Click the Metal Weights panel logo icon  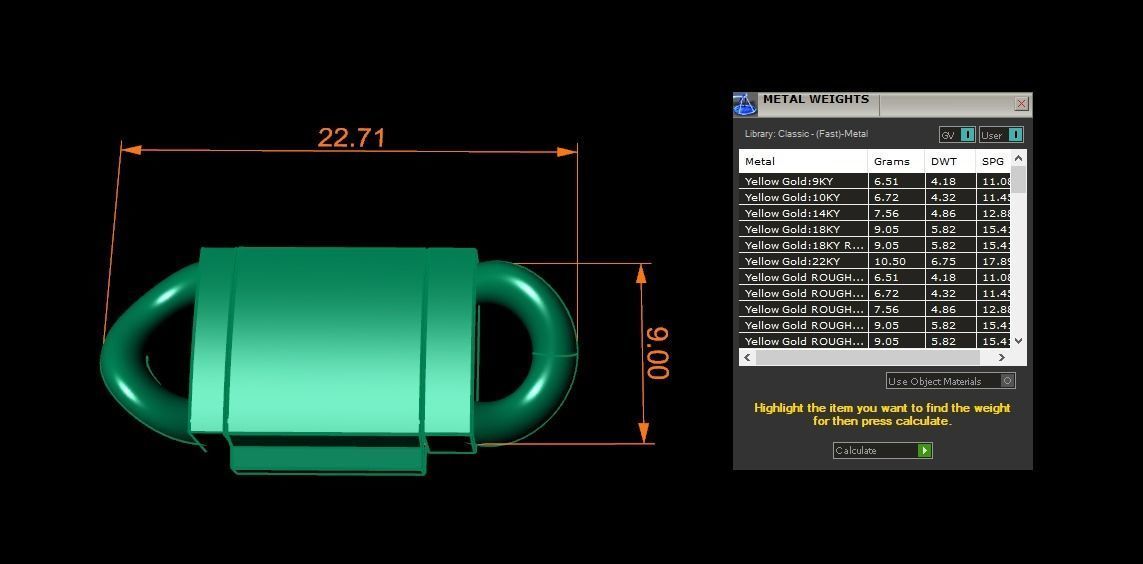click(x=745, y=104)
